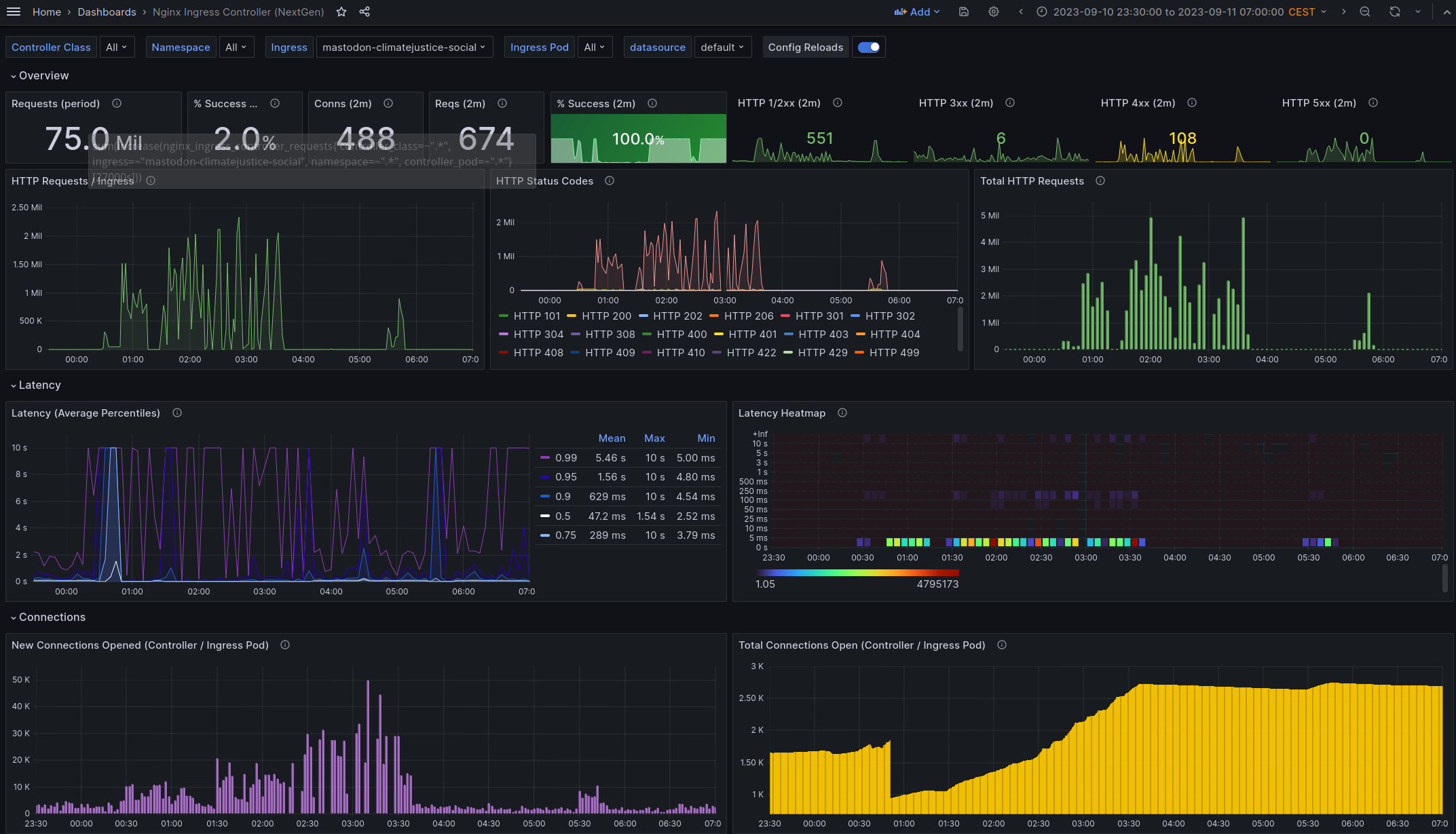The width and height of the screenshot is (1456, 834).
Task: Go to Home breadcrumb
Action: point(47,12)
